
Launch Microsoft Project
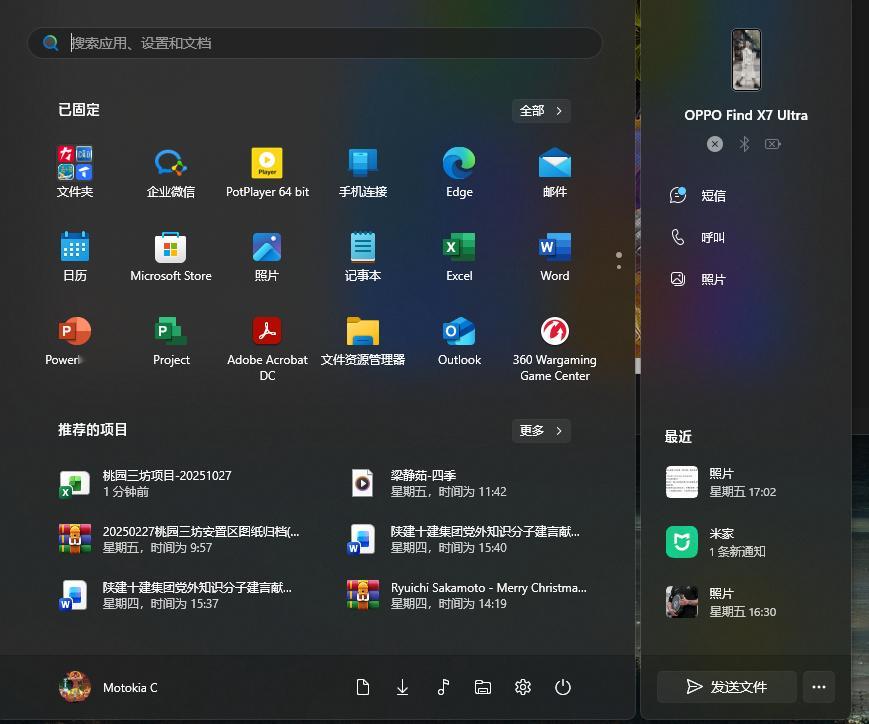click(171, 340)
